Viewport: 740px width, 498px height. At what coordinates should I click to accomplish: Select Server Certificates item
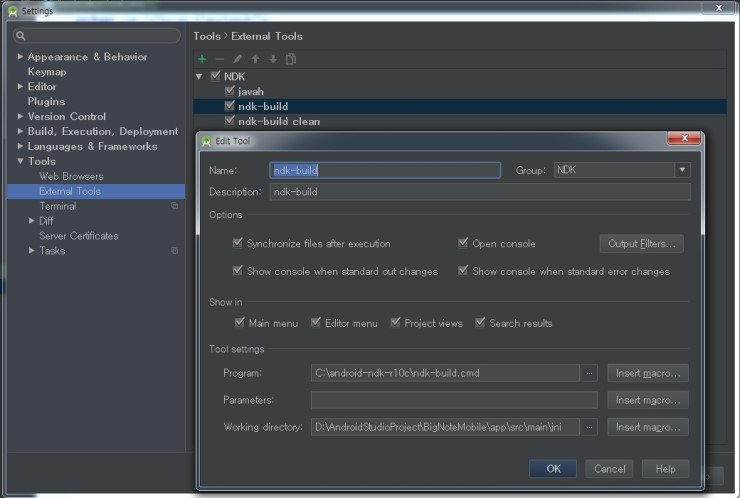79,236
